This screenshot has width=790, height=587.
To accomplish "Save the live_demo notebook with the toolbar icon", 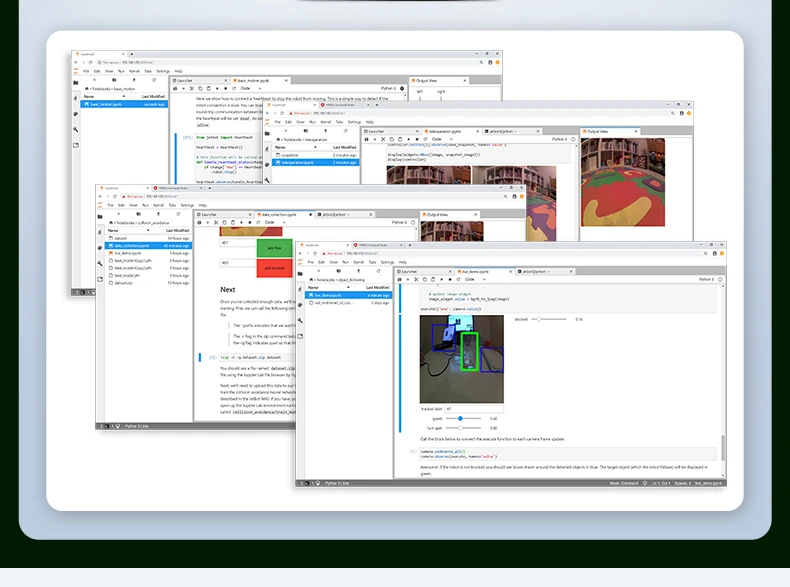I will pos(402,279).
